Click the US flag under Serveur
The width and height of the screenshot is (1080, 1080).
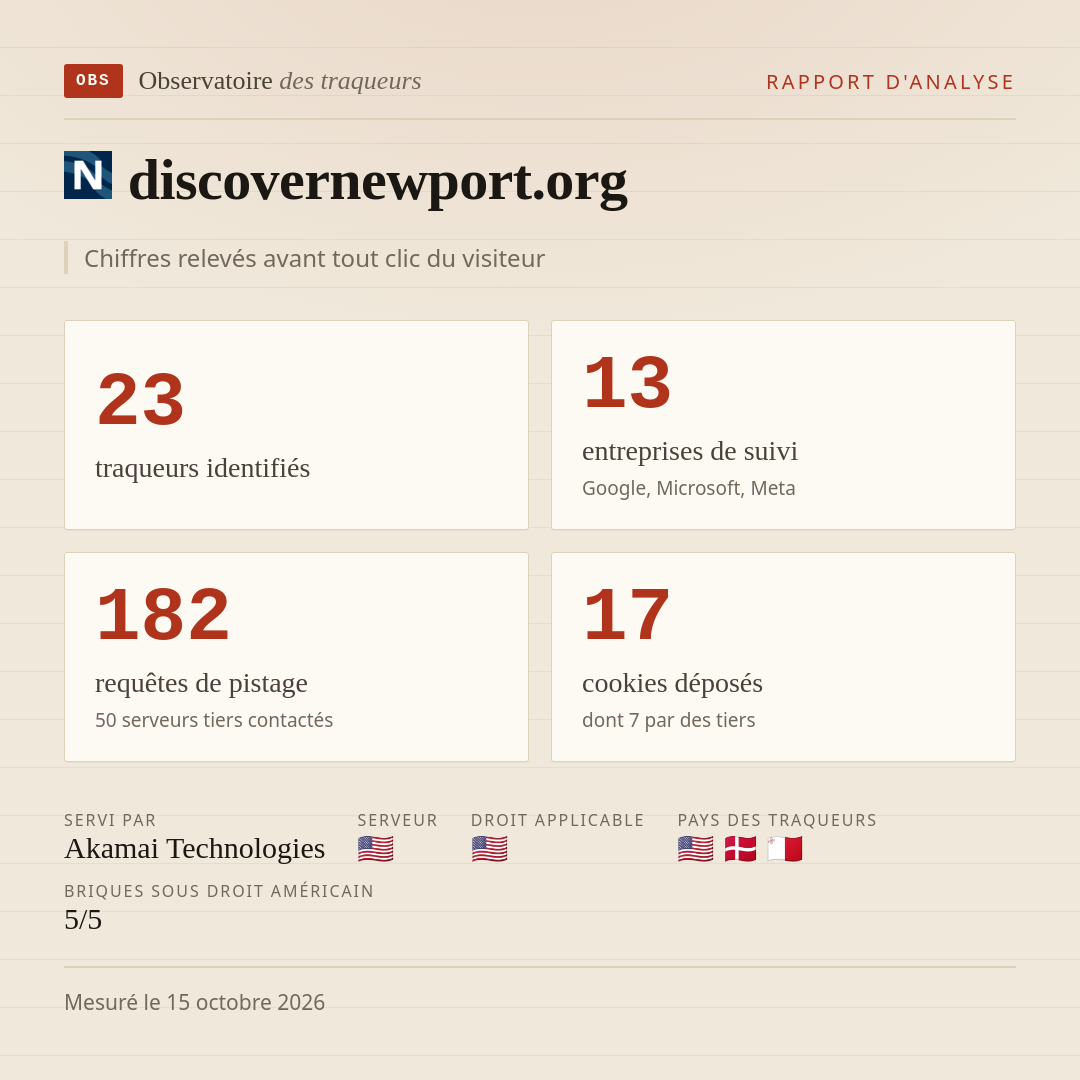376,849
